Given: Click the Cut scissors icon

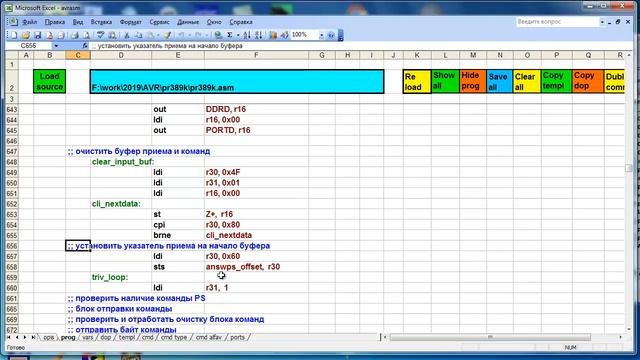Looking at the screenshot, I should point(127,36).
